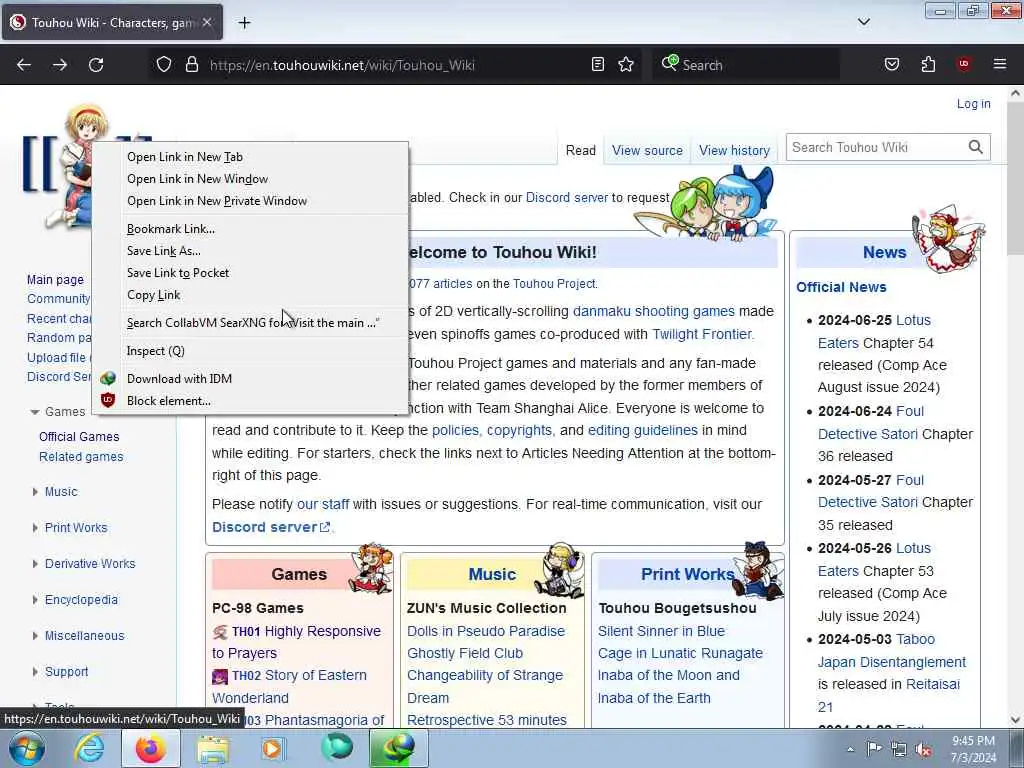1024x768 pixels.
Task: Show hidden tray icons arrow
Action: [850, 749]
